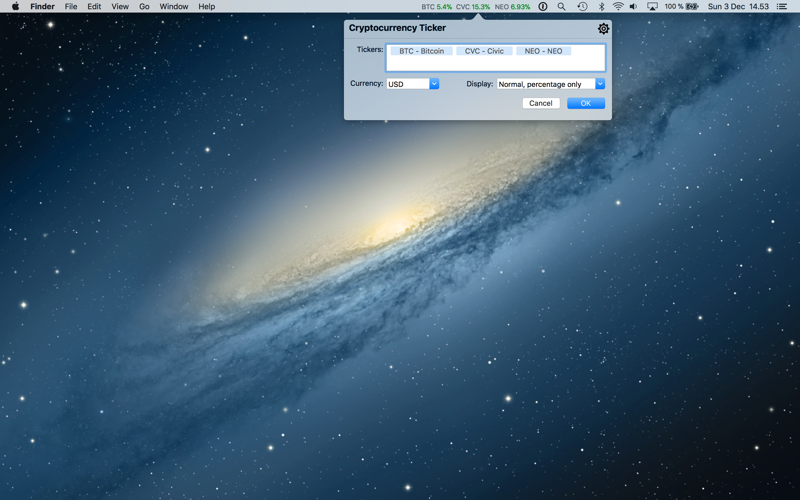The width and height of the screenshot is (800, 500).
Task: Open the View menu
Action: (x=120, y=7)
